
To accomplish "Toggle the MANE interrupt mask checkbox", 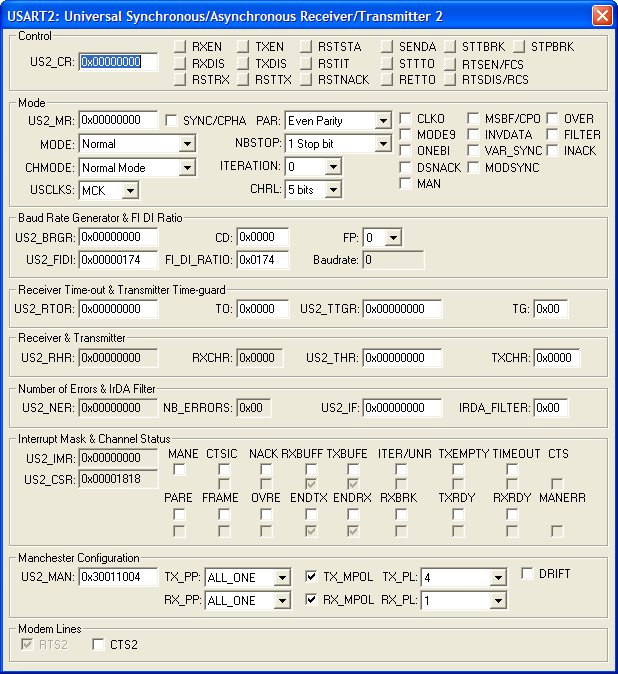I will point(179,469).
